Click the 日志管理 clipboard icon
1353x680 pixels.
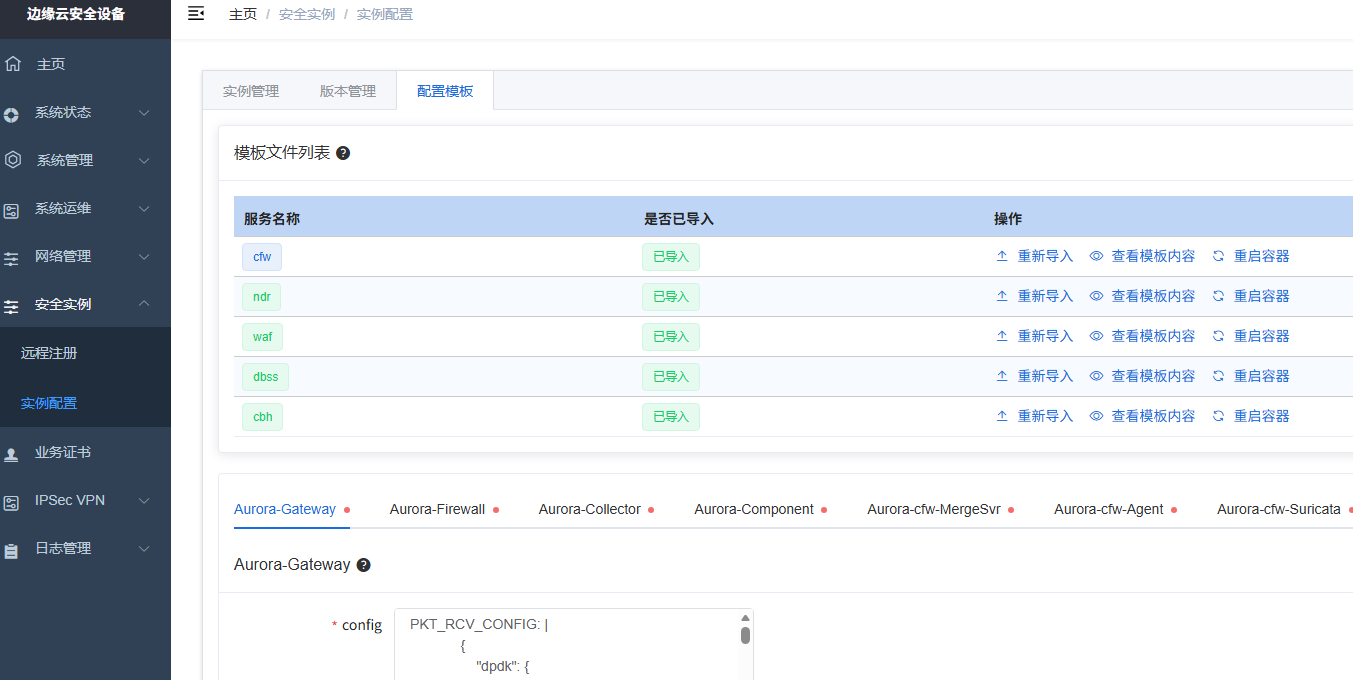point(12,549)
